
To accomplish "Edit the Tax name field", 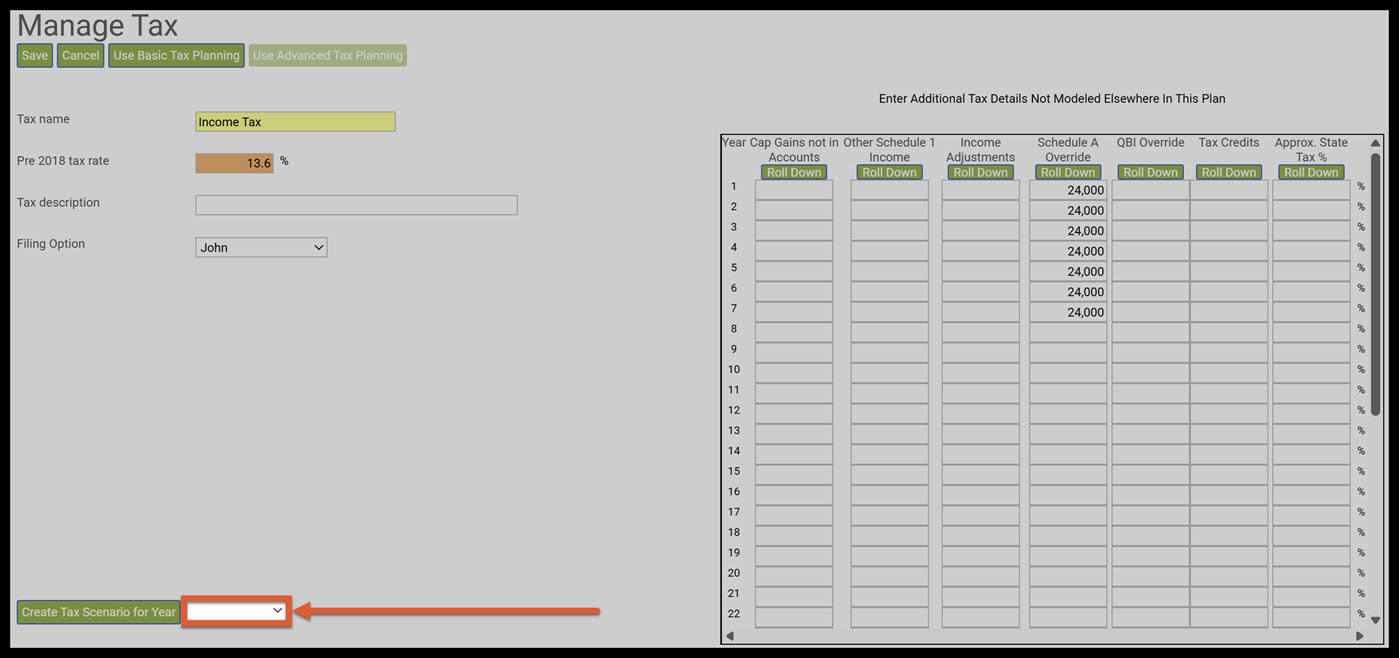I will tap(295, 122).
